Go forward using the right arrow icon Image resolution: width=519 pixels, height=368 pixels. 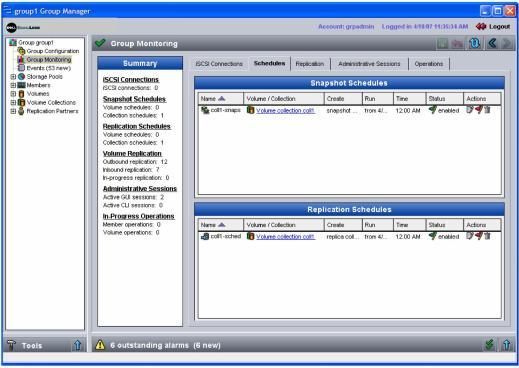point(507,43)
